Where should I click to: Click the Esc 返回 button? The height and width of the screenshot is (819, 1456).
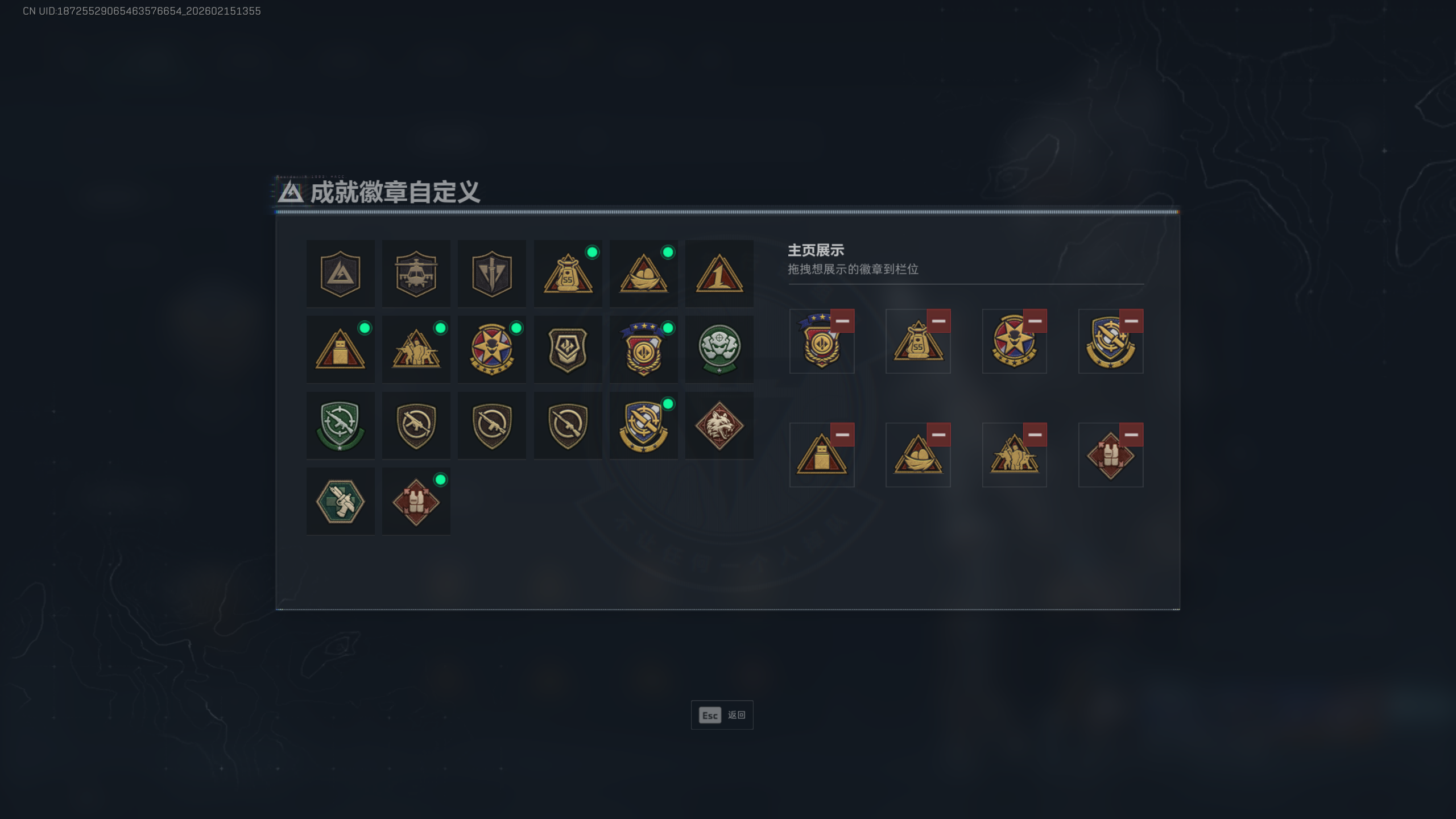[x=722, y=715]
